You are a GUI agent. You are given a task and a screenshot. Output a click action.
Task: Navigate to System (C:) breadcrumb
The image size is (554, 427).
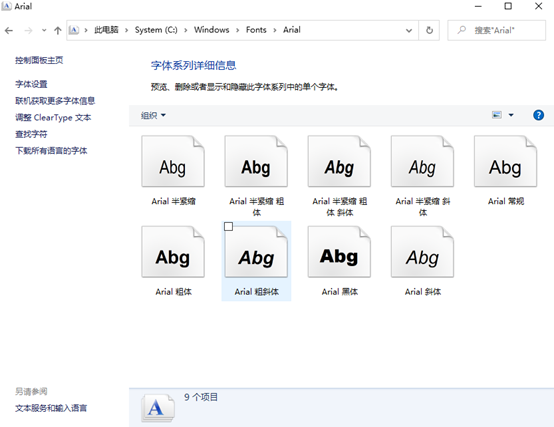156,30
